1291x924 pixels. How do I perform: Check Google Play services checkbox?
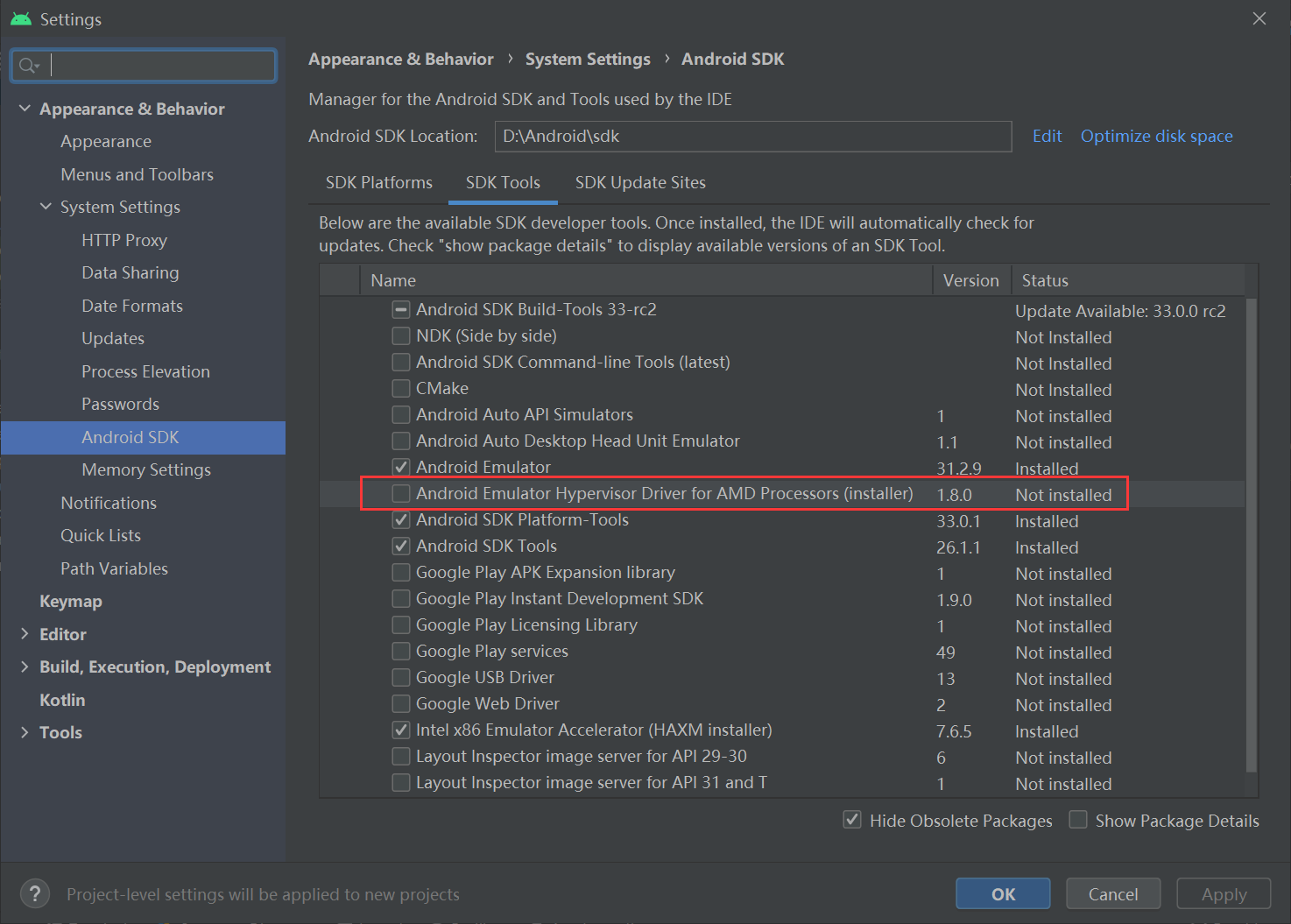[401, 651]
